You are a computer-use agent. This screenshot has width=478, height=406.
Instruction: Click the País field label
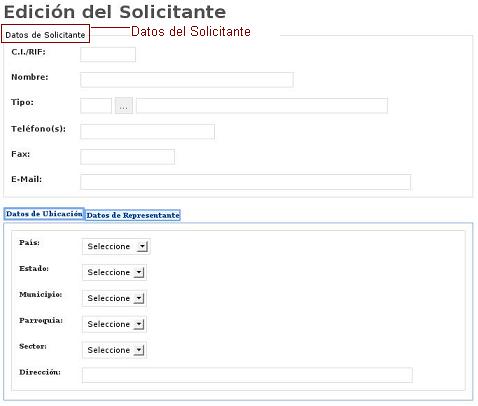[x=29, y=243]
